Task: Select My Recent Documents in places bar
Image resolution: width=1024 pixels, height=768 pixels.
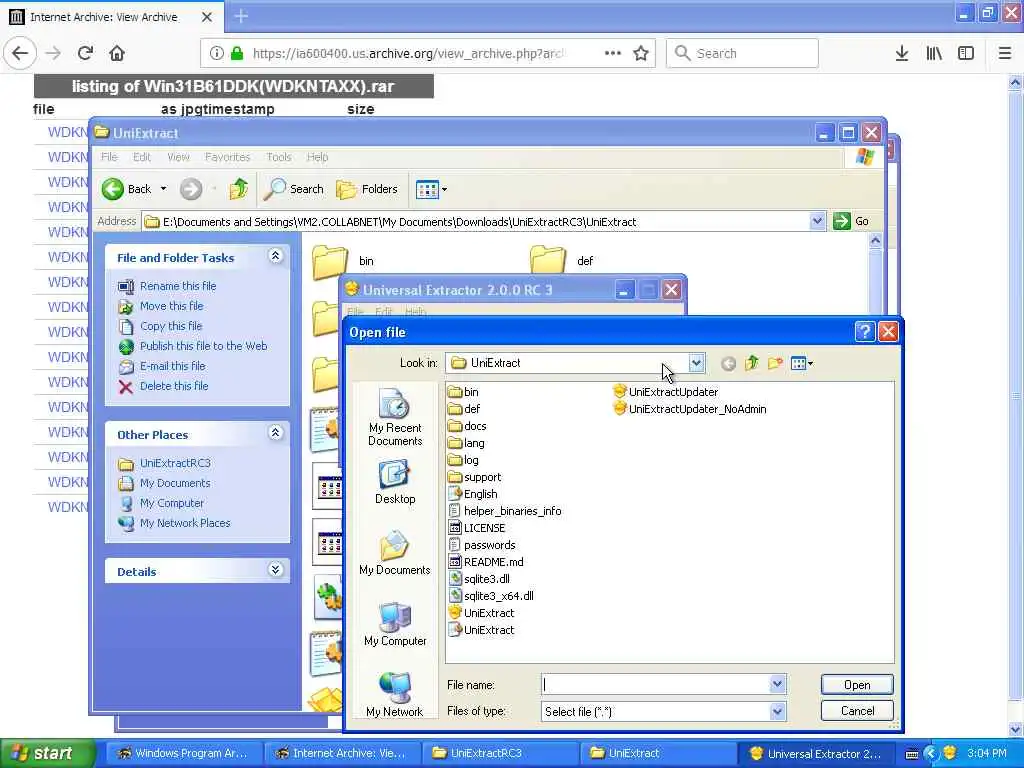Action: (x=395, y=417)
